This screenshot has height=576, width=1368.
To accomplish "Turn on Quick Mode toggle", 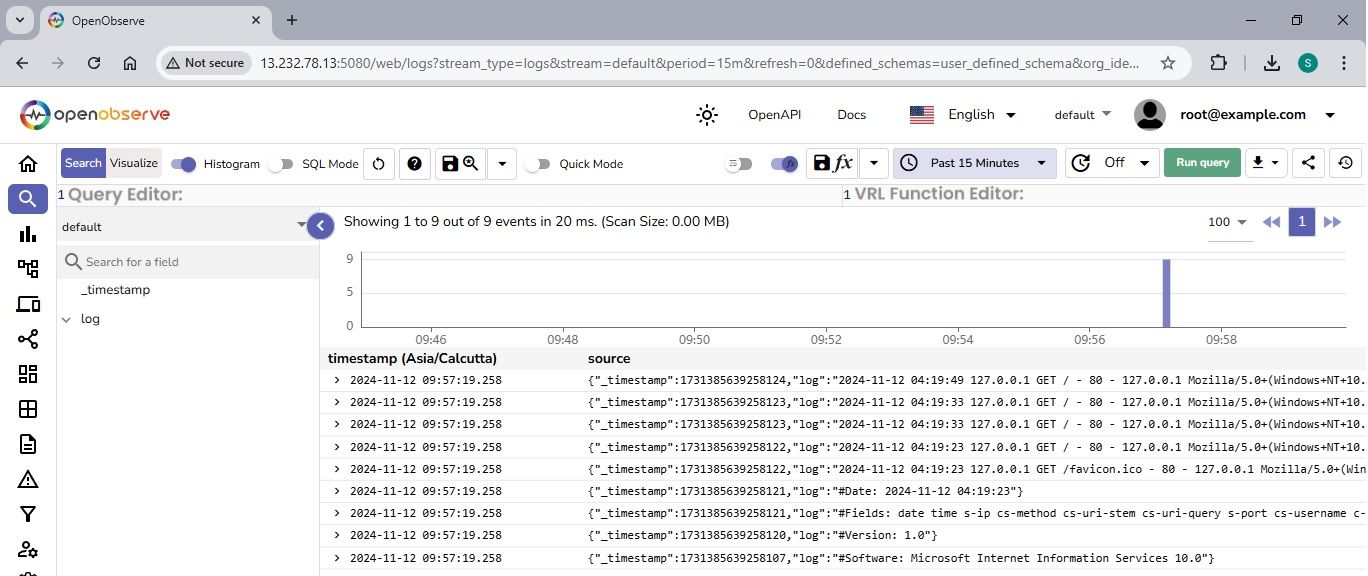I will [x=538, y=164].
